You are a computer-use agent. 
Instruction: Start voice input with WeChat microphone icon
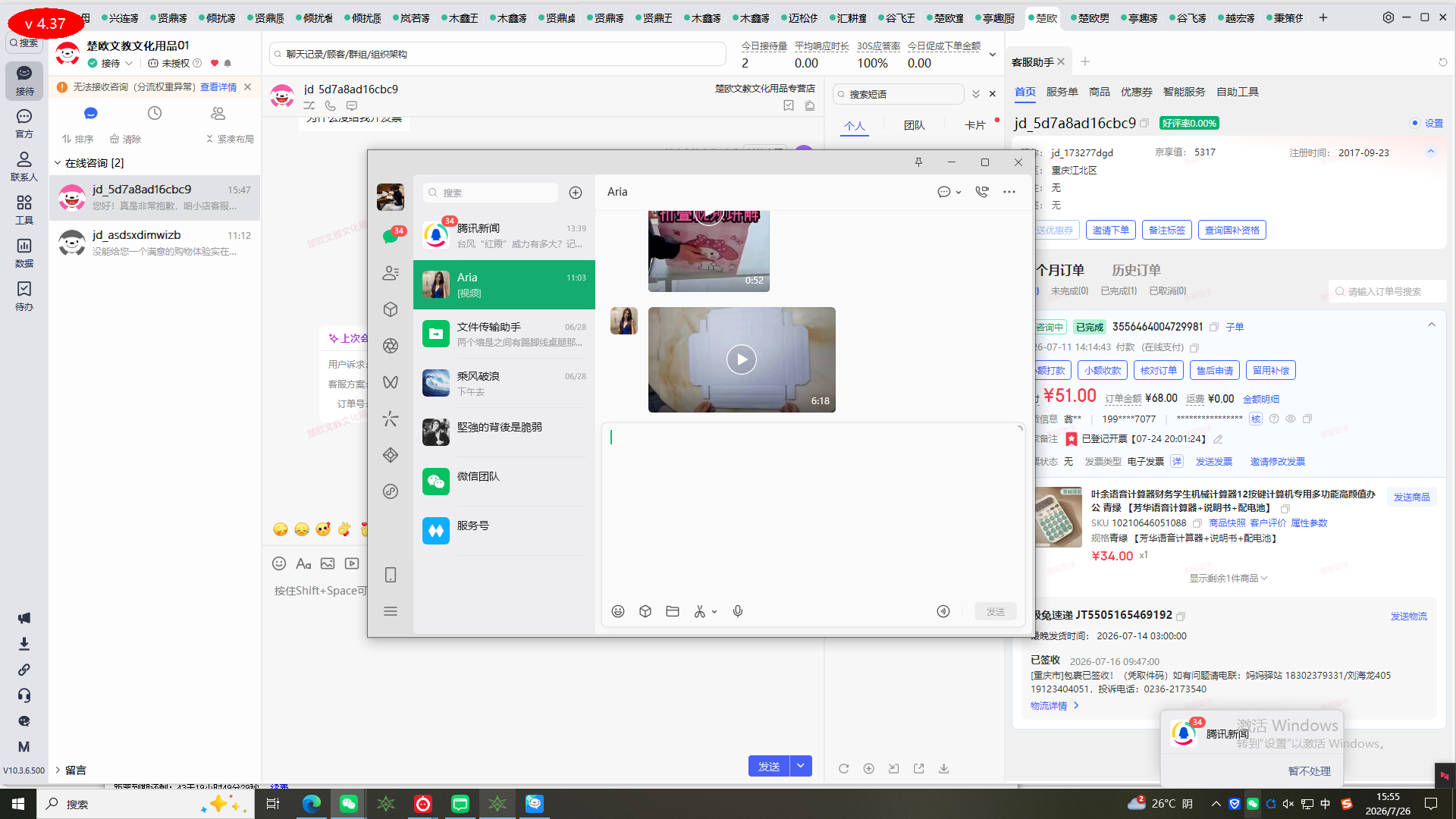point(738,611)
